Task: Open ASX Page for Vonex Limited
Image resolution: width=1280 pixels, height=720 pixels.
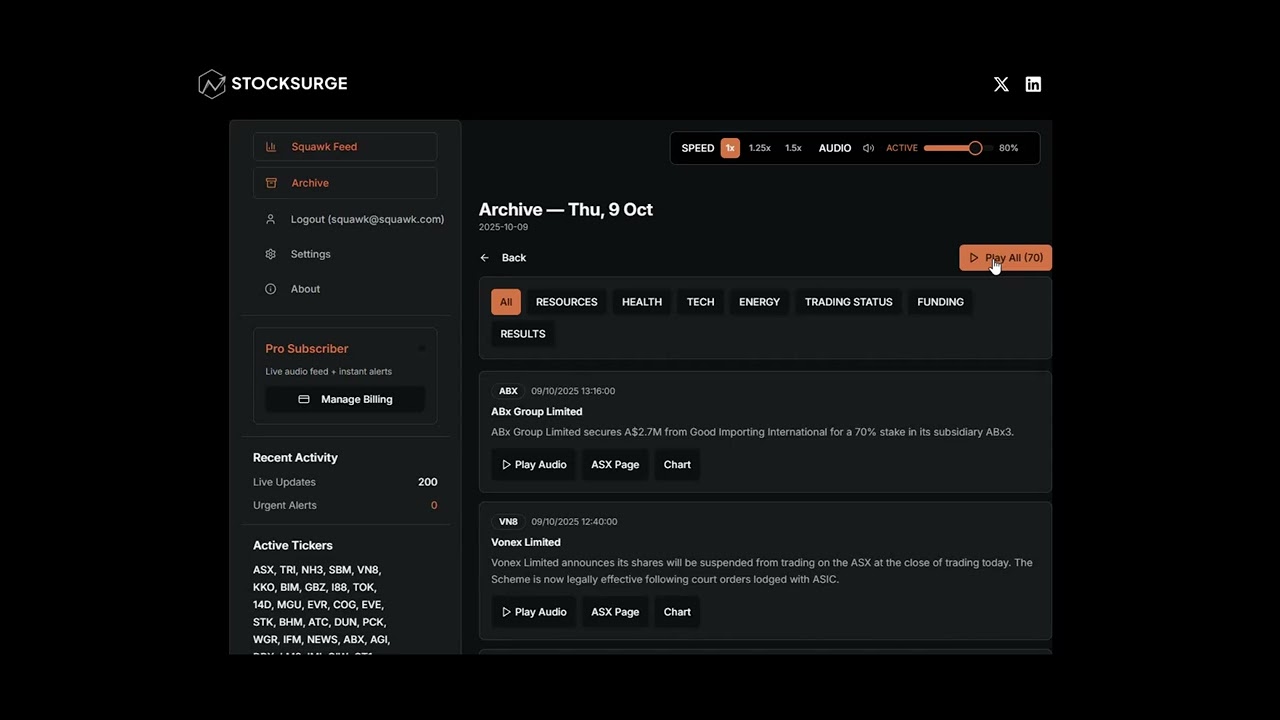Action: (615, 612)
